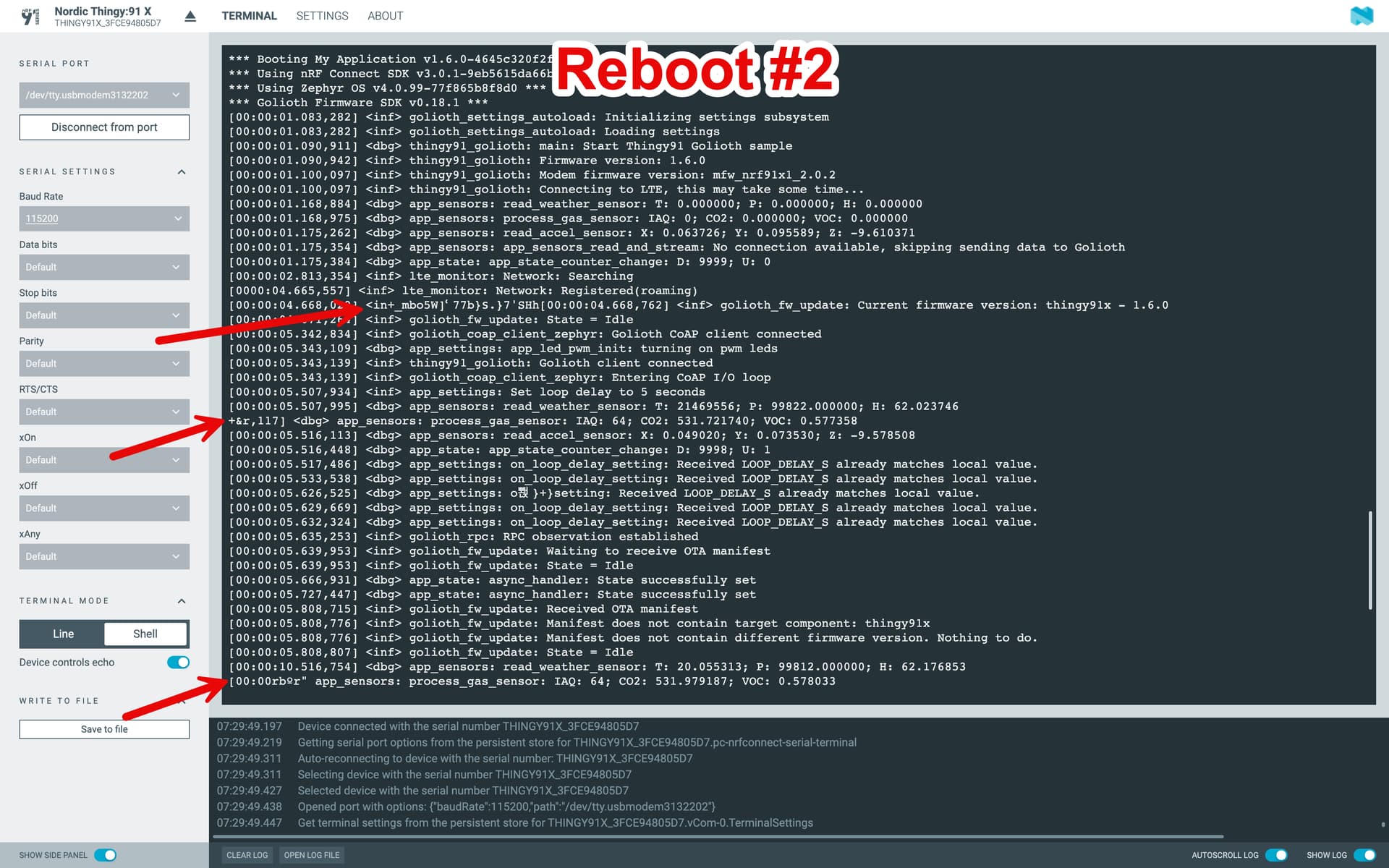Toggle Autoscroll Log switch
The image size is (1389, 868).
point(1276,855)
